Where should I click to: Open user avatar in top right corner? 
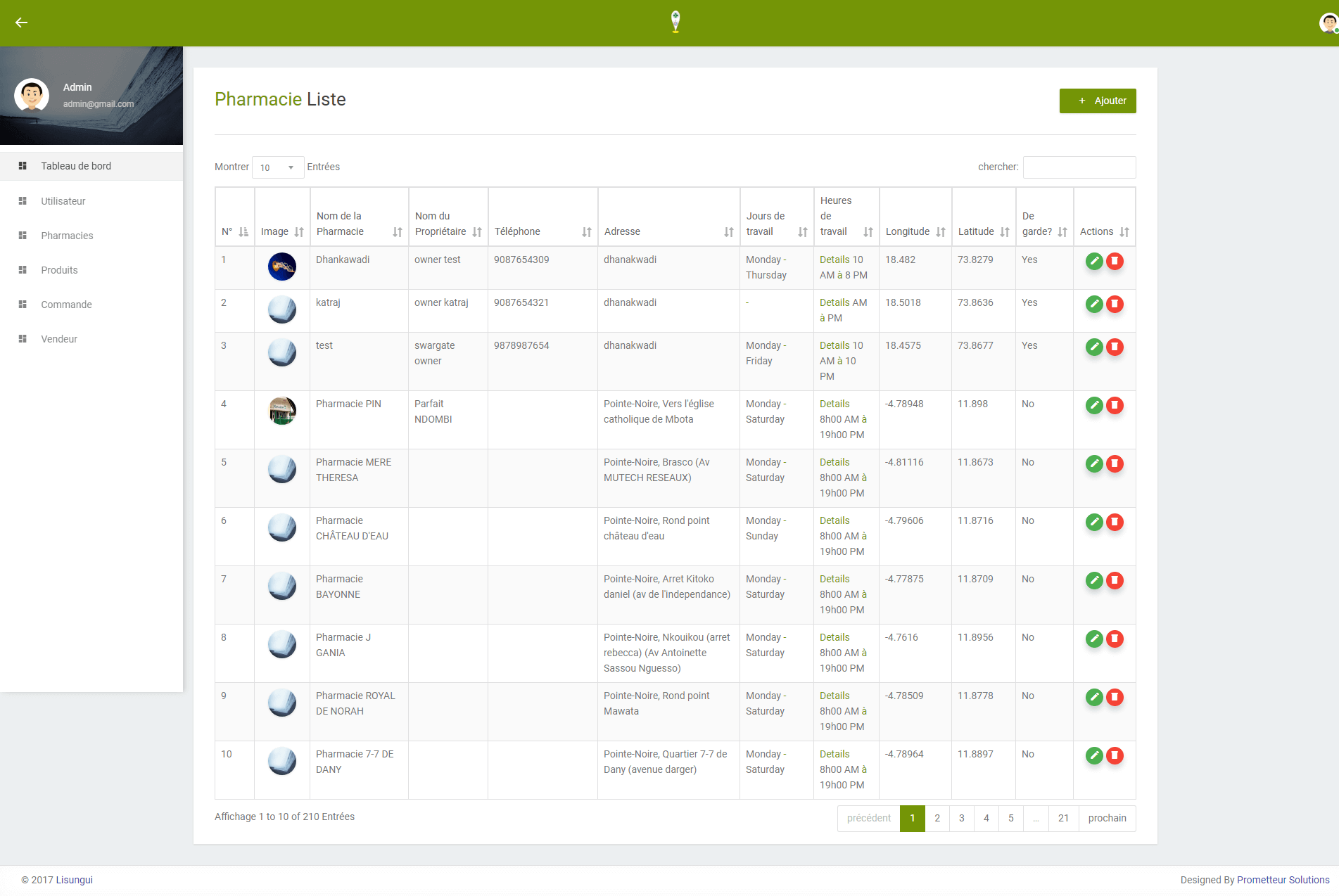tap(1328, 23)
